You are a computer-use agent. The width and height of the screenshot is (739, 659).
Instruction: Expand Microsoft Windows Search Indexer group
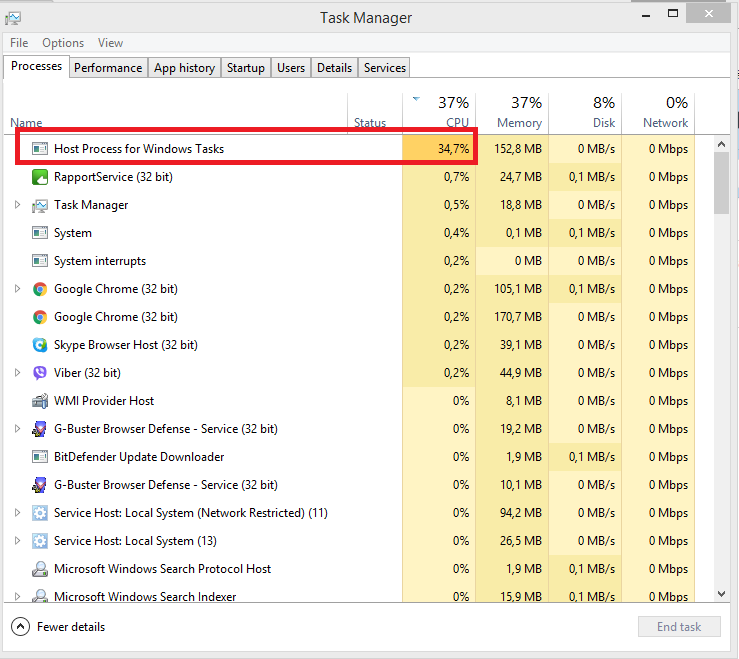click(17, 596)
